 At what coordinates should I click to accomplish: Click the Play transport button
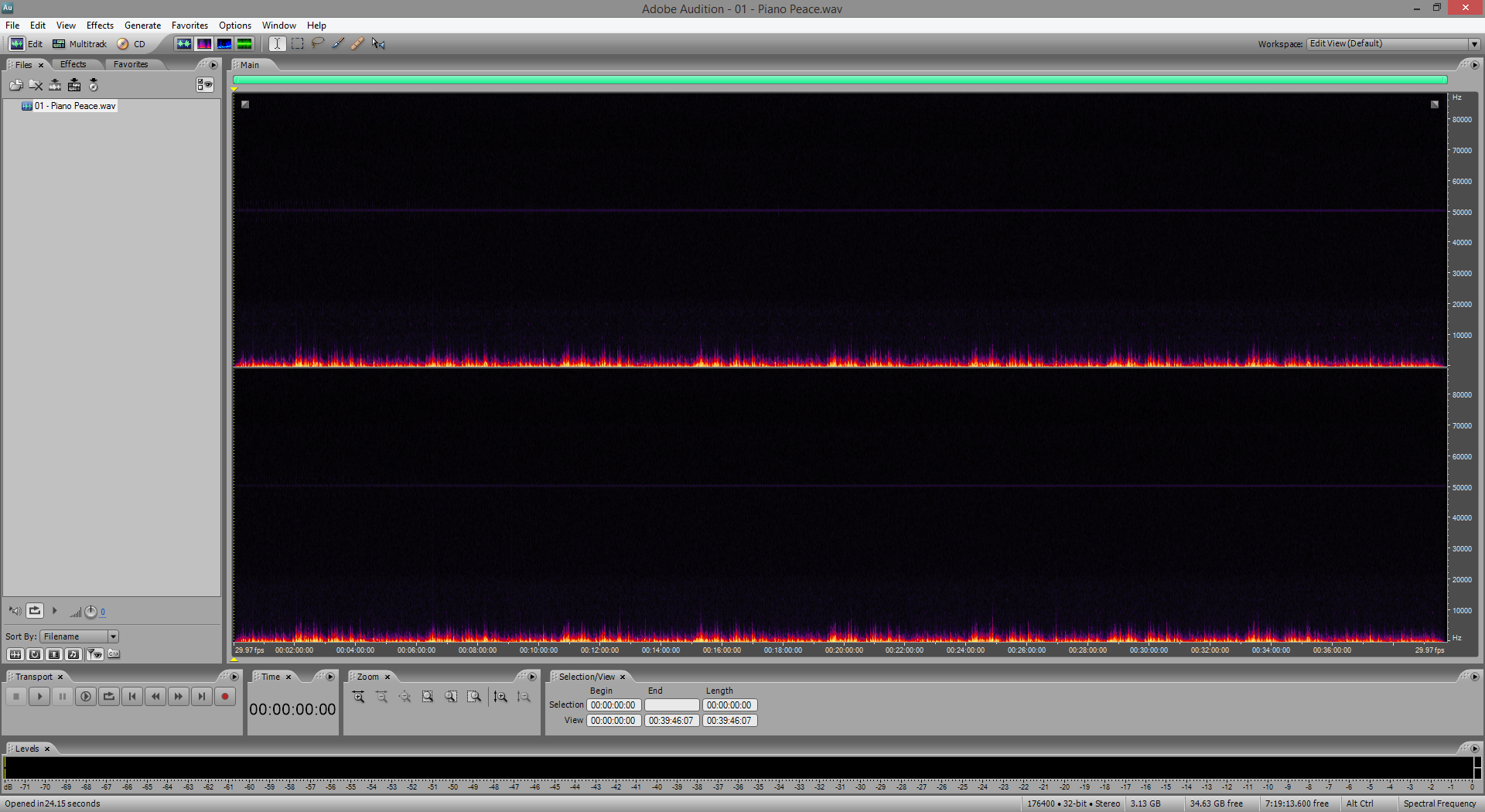[x=39, y=697]
